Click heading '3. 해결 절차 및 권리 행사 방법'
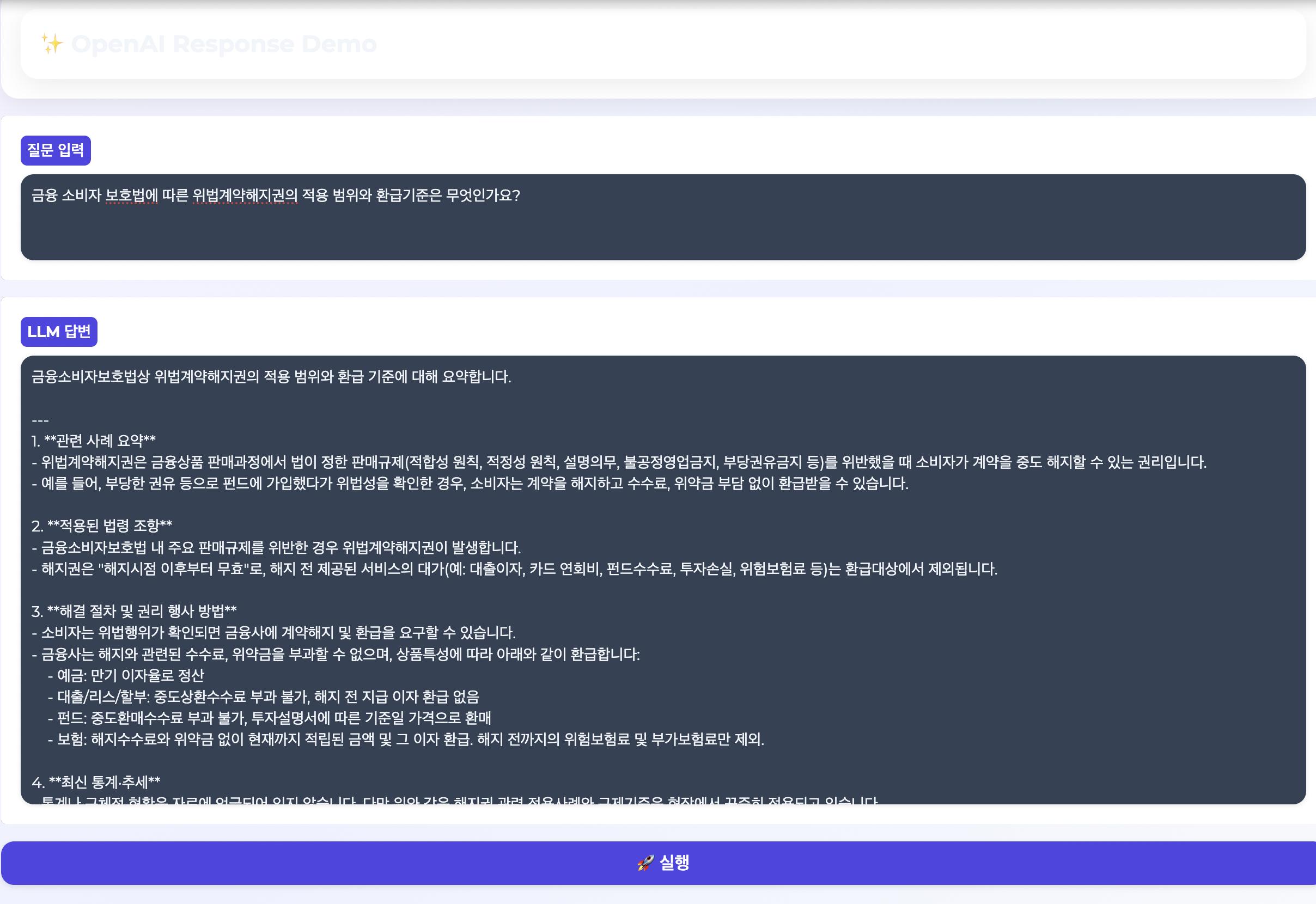This screenshot has height=904, width=1316. click(x=134, y=611)
